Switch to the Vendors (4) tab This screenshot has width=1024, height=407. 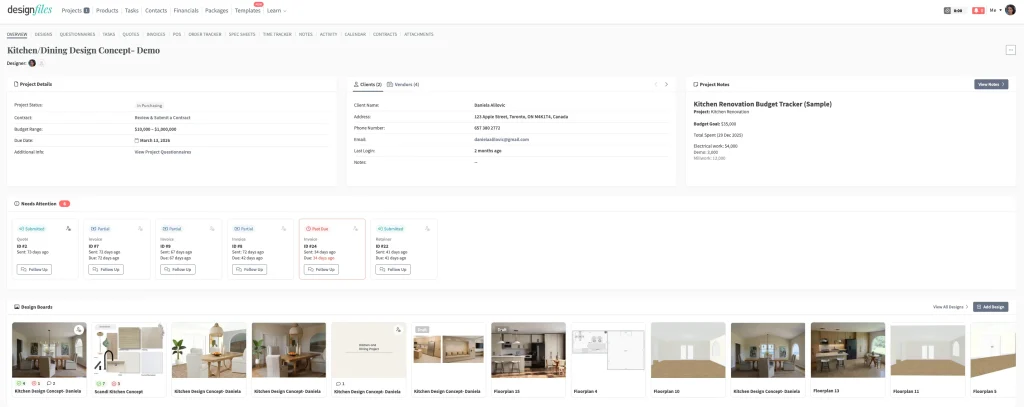click(404, 84)
